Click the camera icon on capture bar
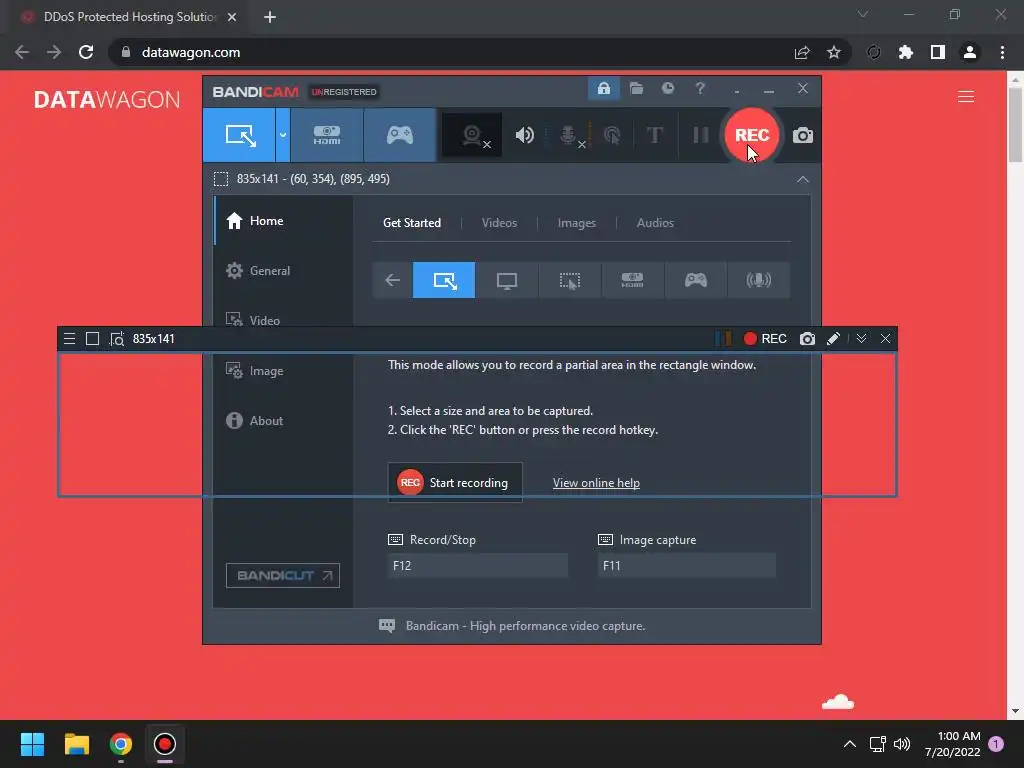Image resolution: width=1024 pixels, height=768 pixels. [x=807, y=338]
